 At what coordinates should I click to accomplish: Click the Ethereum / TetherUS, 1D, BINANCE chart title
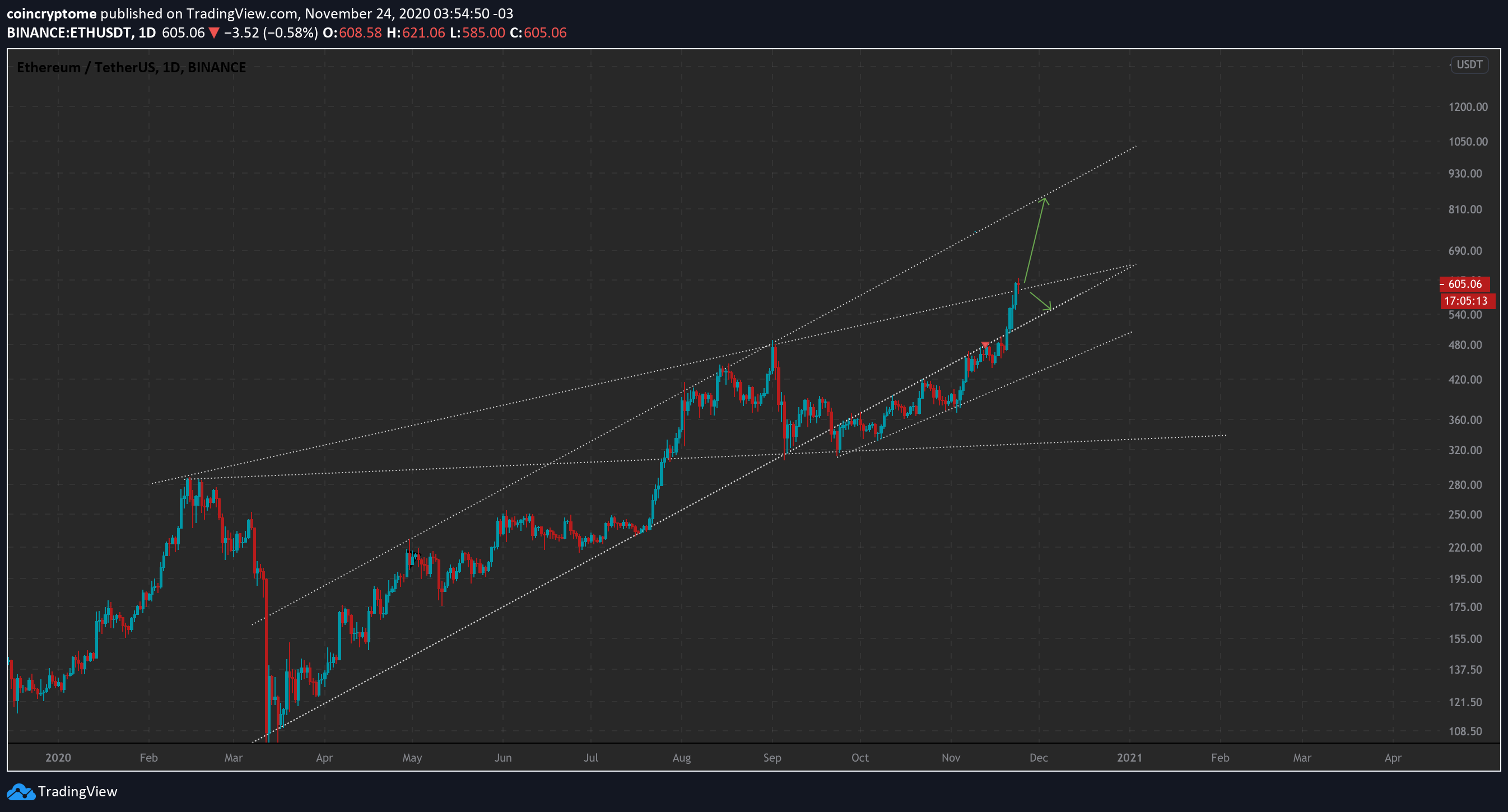[131, 67]
